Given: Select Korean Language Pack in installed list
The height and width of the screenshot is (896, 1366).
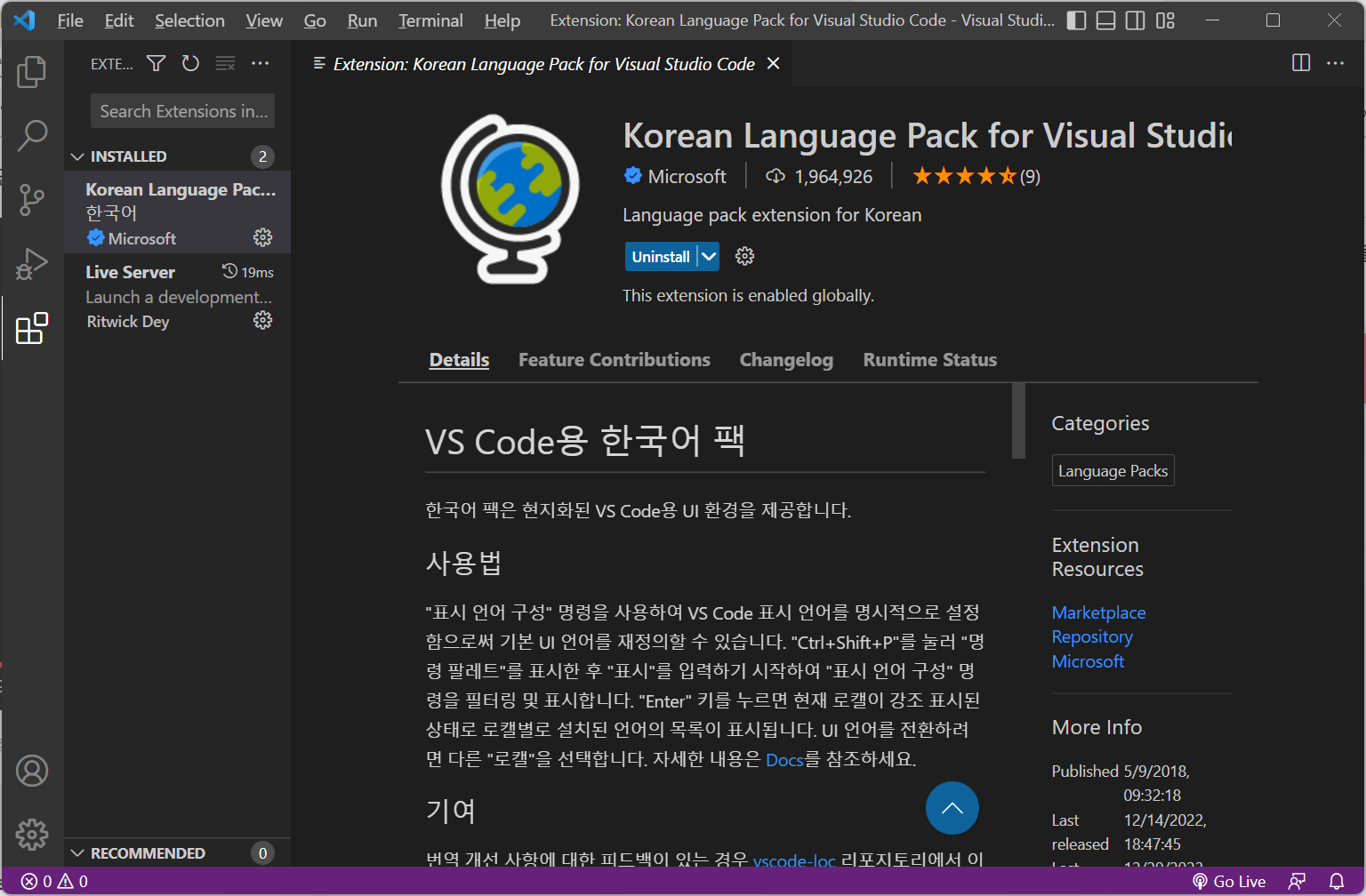Looking at the screenshot, I should pos(177,212).
